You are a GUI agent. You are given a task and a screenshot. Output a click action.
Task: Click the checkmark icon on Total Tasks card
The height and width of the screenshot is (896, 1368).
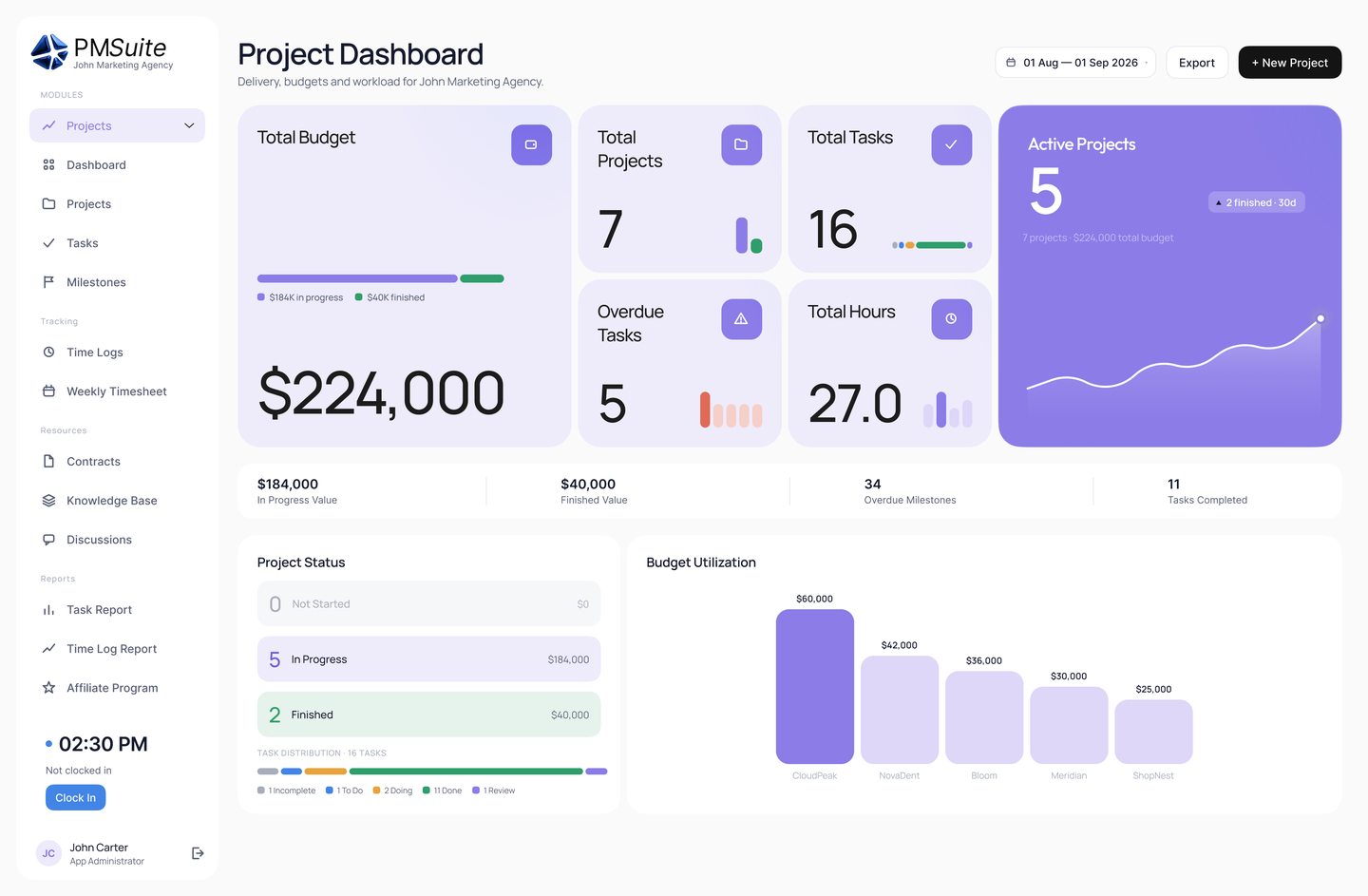(x=951, y=144)
